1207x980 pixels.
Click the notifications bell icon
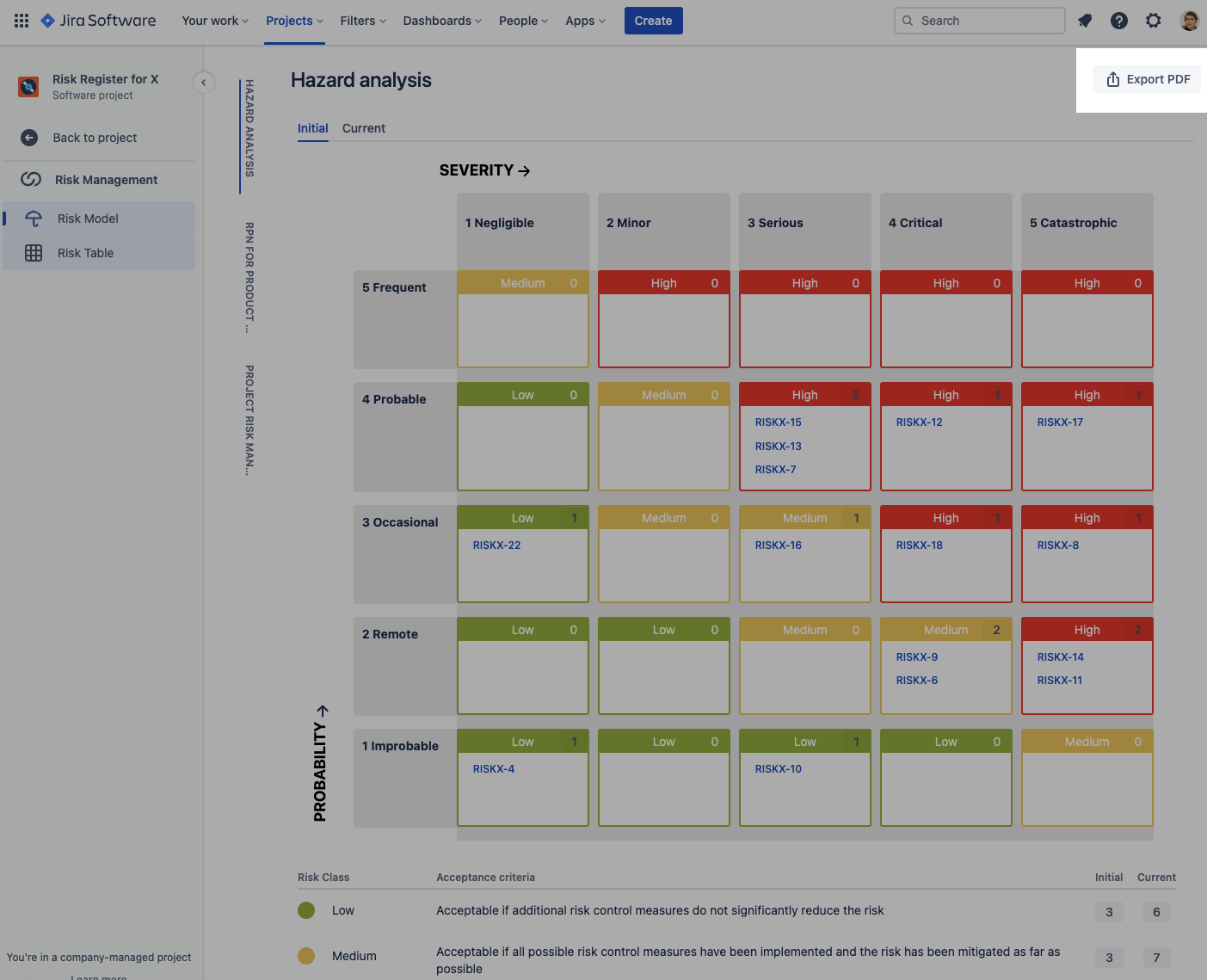pyautogui.click(x=1085, y=20)
